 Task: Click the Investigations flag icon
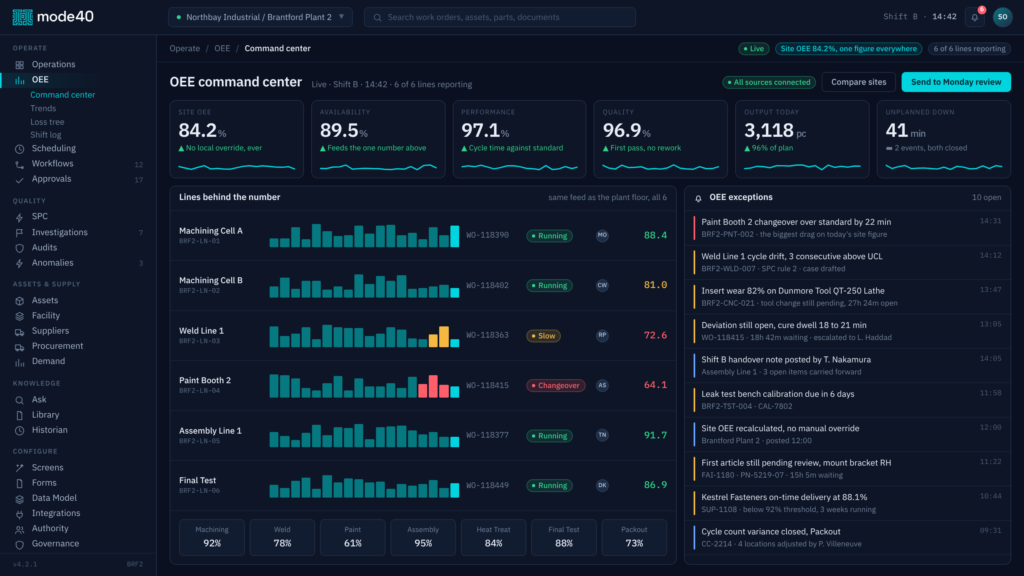point(20,232)
